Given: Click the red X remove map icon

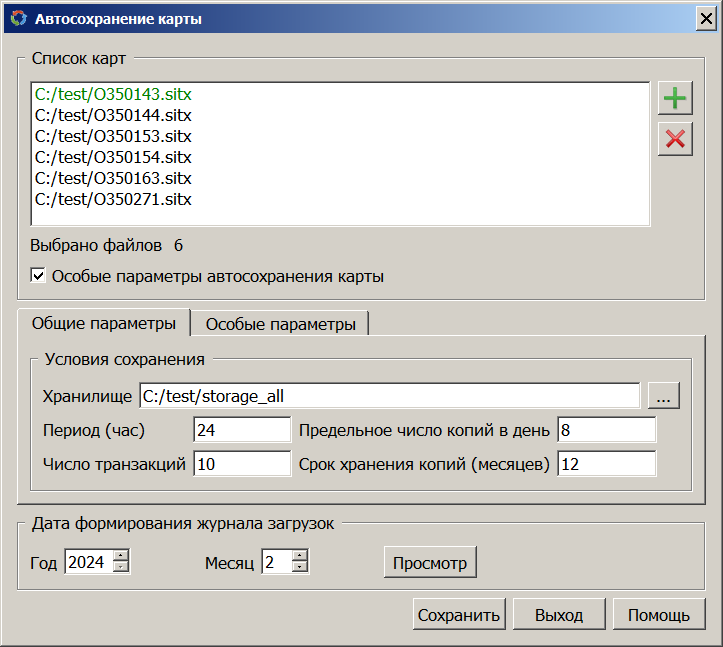Looking at the screenshot, I should [676, 139].
